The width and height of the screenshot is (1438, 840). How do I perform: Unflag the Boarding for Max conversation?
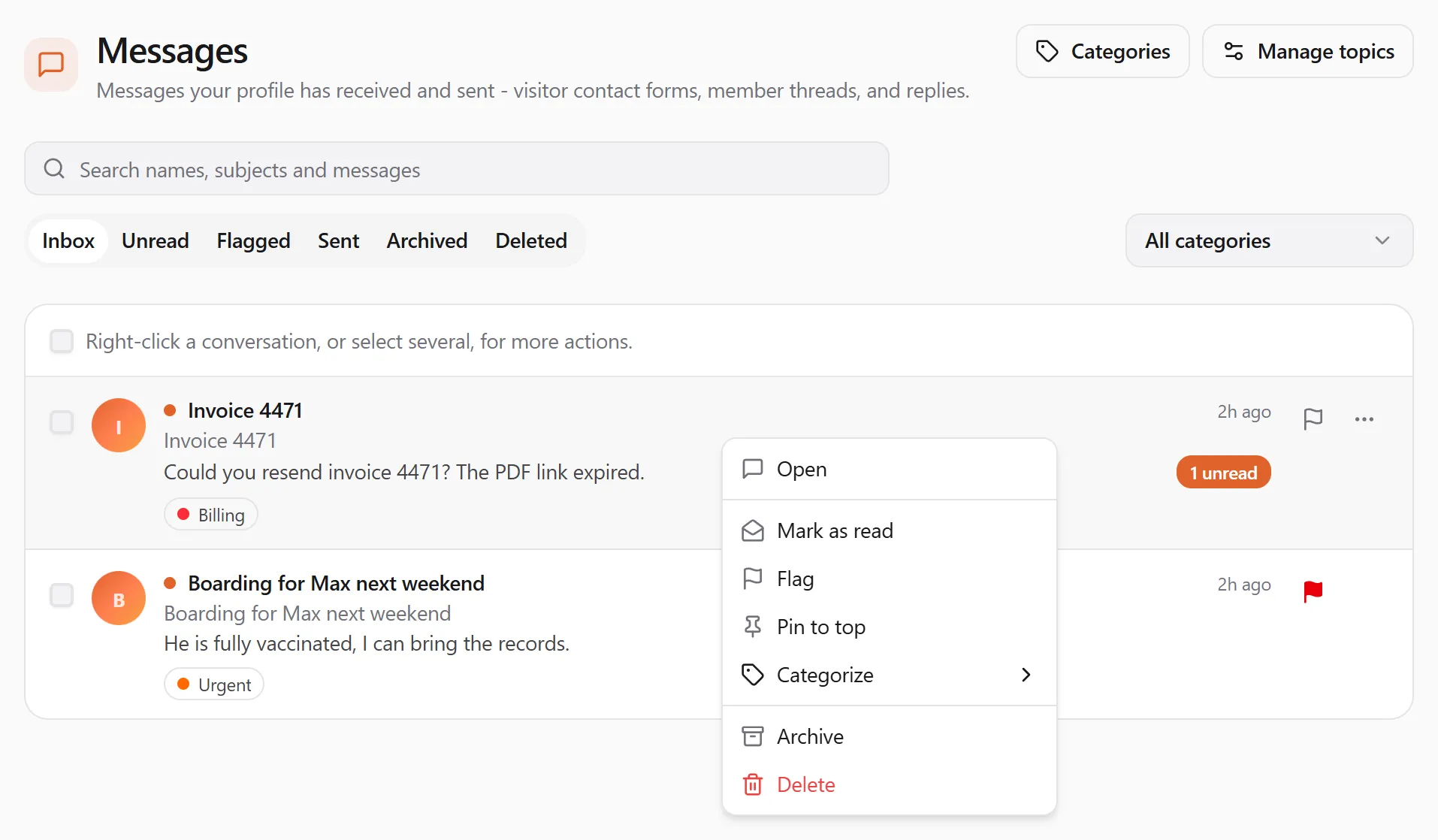pyautogui.click(x=1313, y=591)
